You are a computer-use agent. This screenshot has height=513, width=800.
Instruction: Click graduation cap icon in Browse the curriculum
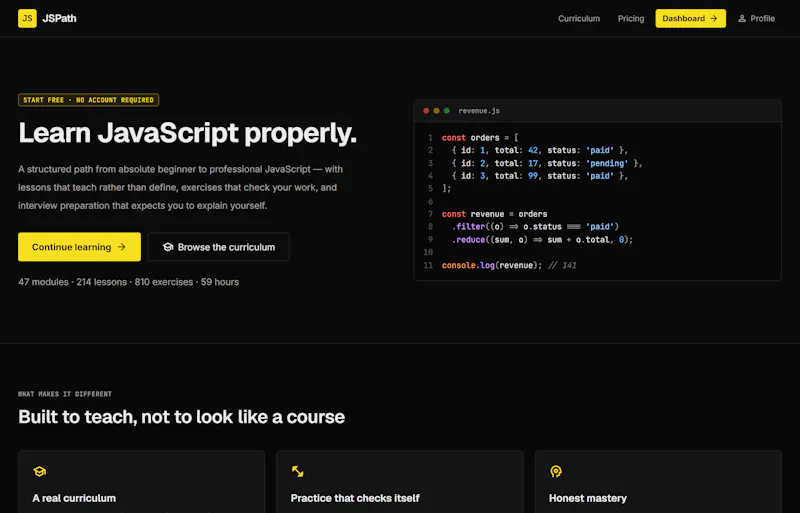(x=168, y=247)
